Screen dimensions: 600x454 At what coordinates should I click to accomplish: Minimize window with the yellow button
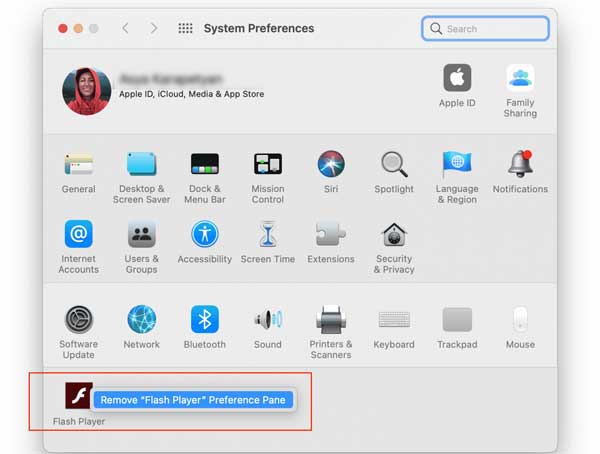[x=78, y=29]
